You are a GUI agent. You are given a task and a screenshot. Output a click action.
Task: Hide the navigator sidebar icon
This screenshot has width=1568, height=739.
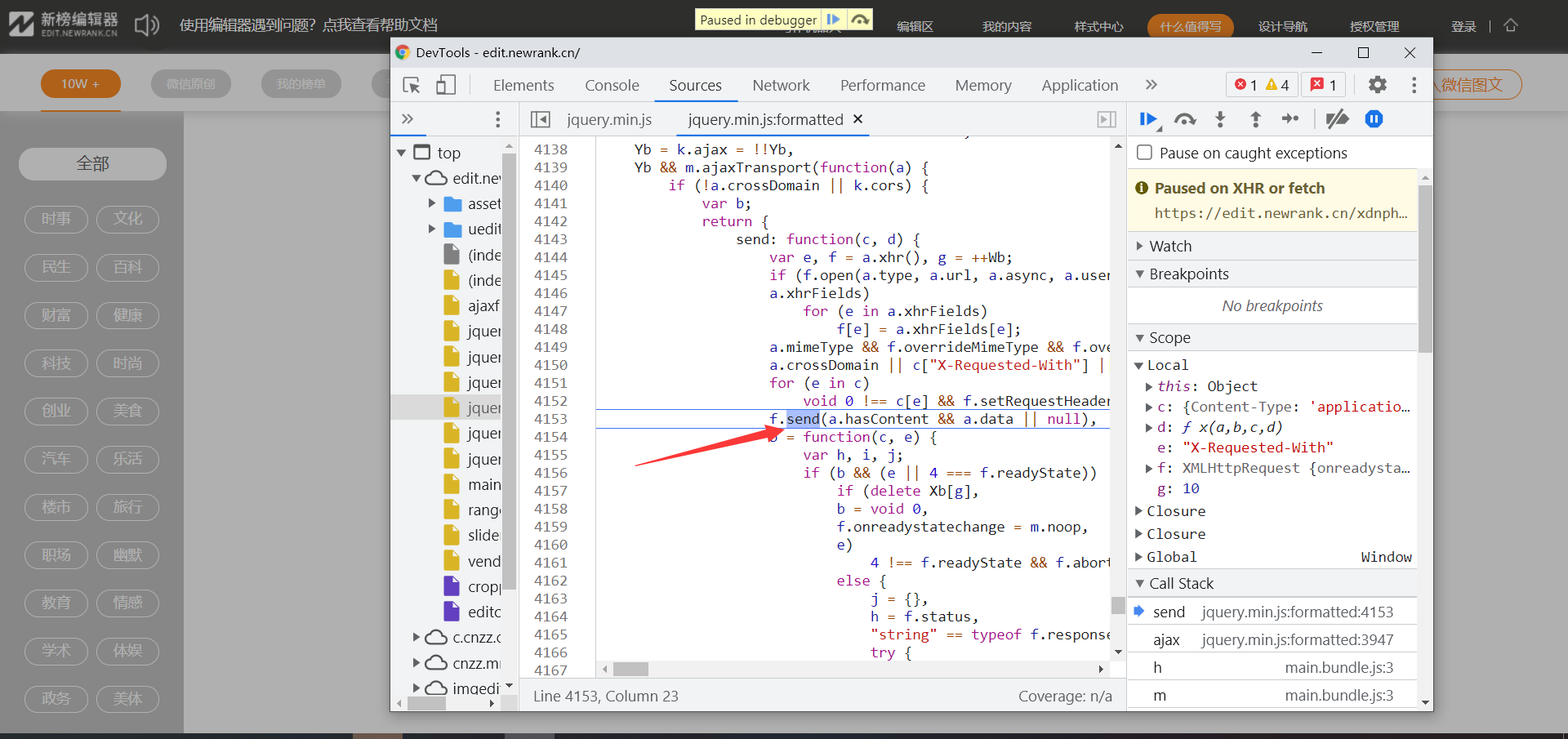(540, 120)
